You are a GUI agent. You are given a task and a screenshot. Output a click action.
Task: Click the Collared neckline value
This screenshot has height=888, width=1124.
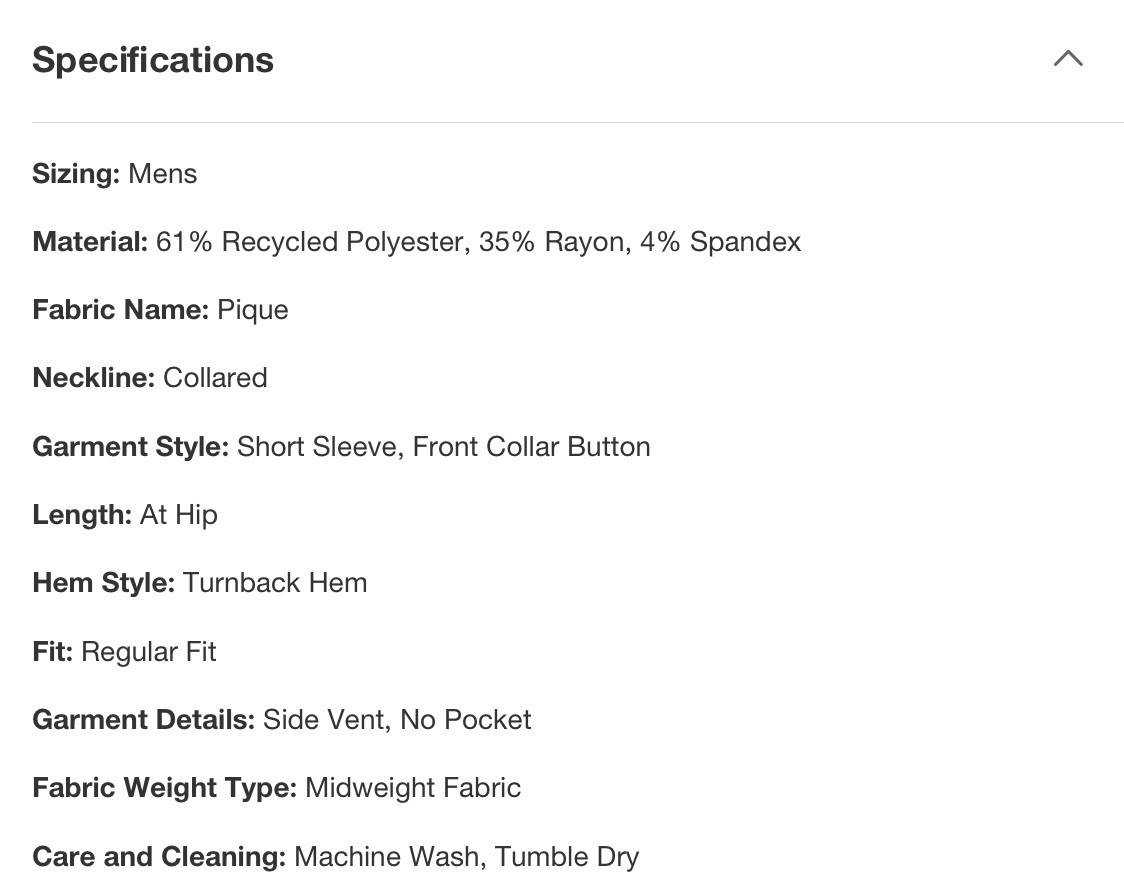(215, 378)
